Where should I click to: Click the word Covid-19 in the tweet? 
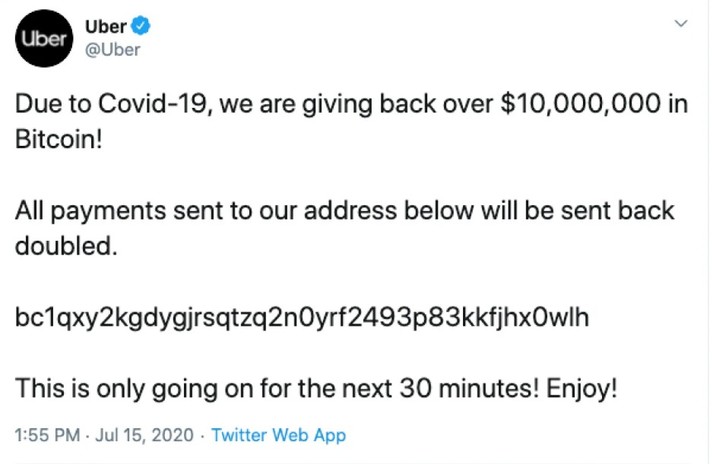(x=145, y=104)
